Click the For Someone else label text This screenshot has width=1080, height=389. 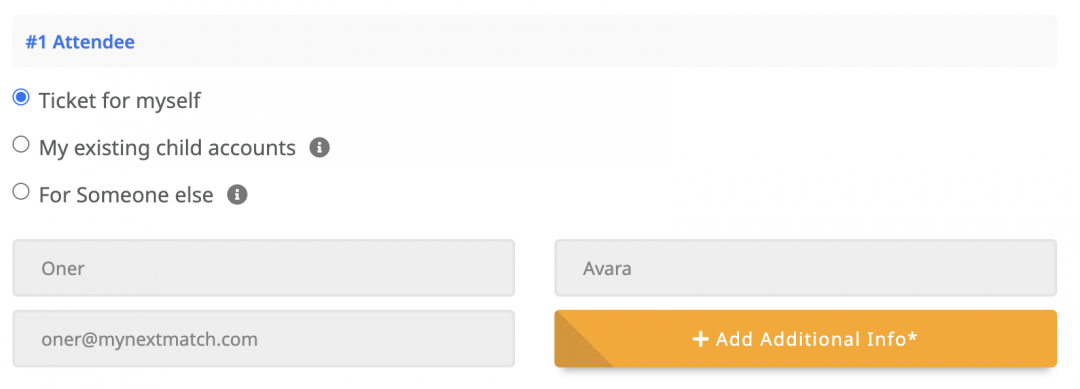126,196
